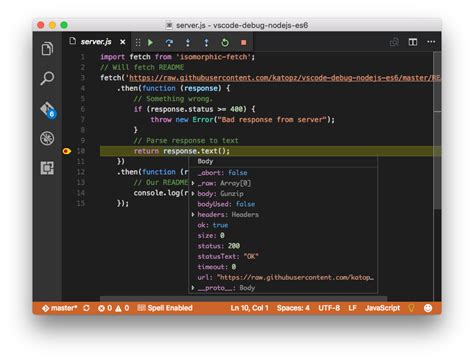Click the url value in hover popup
The height and width of the screenshot is (361, 474).
click(x=295, y=277)
